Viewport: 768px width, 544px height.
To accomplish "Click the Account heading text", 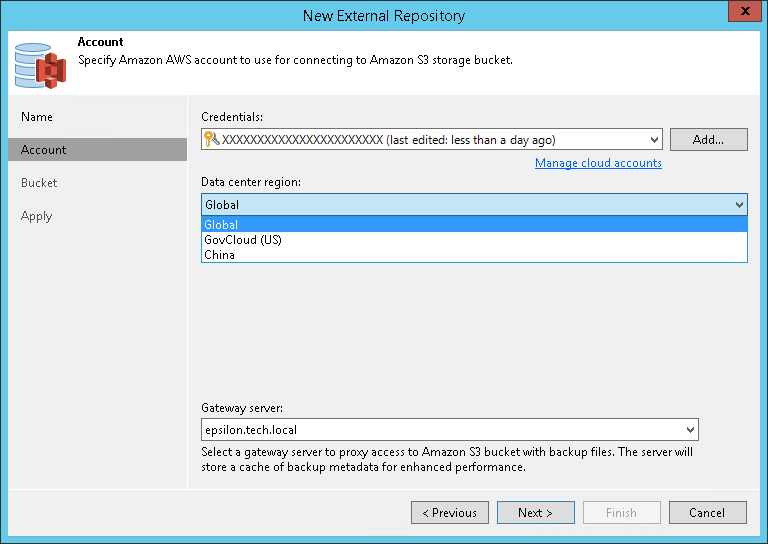I will coord(100,42).
